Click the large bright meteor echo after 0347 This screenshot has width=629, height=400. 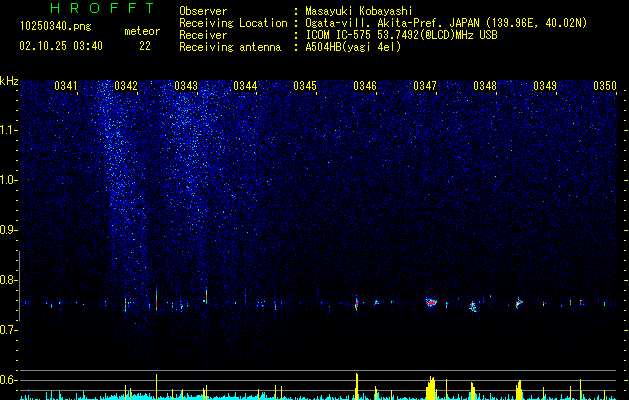431,303
